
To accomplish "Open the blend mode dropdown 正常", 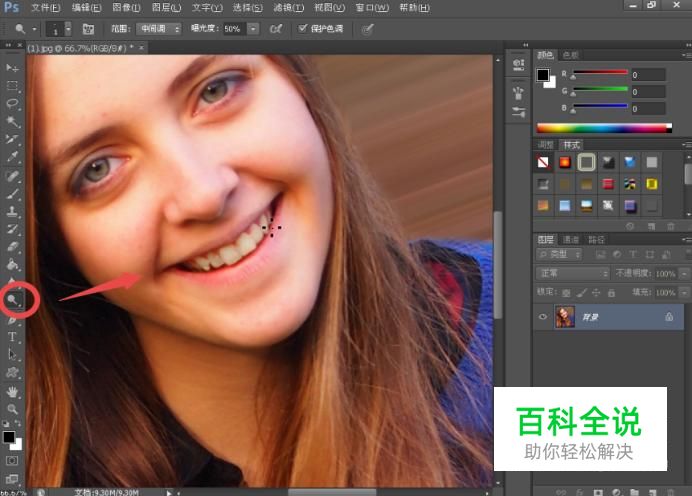I will 572,274.
